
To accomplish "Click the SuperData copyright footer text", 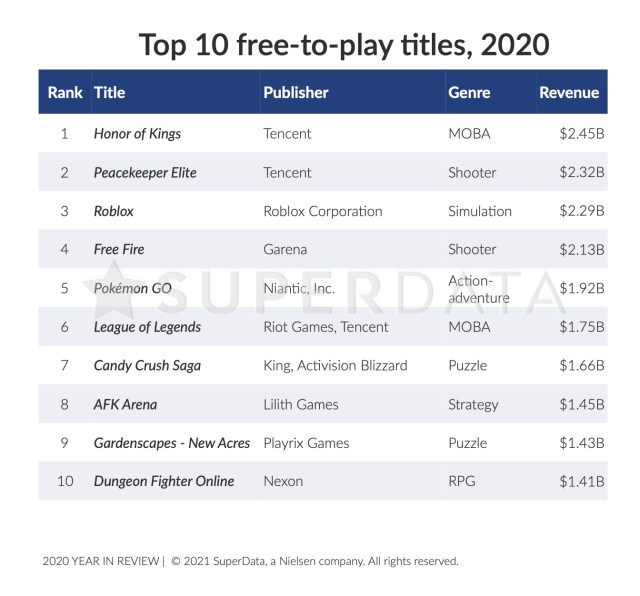I will (x=315, y=561).
